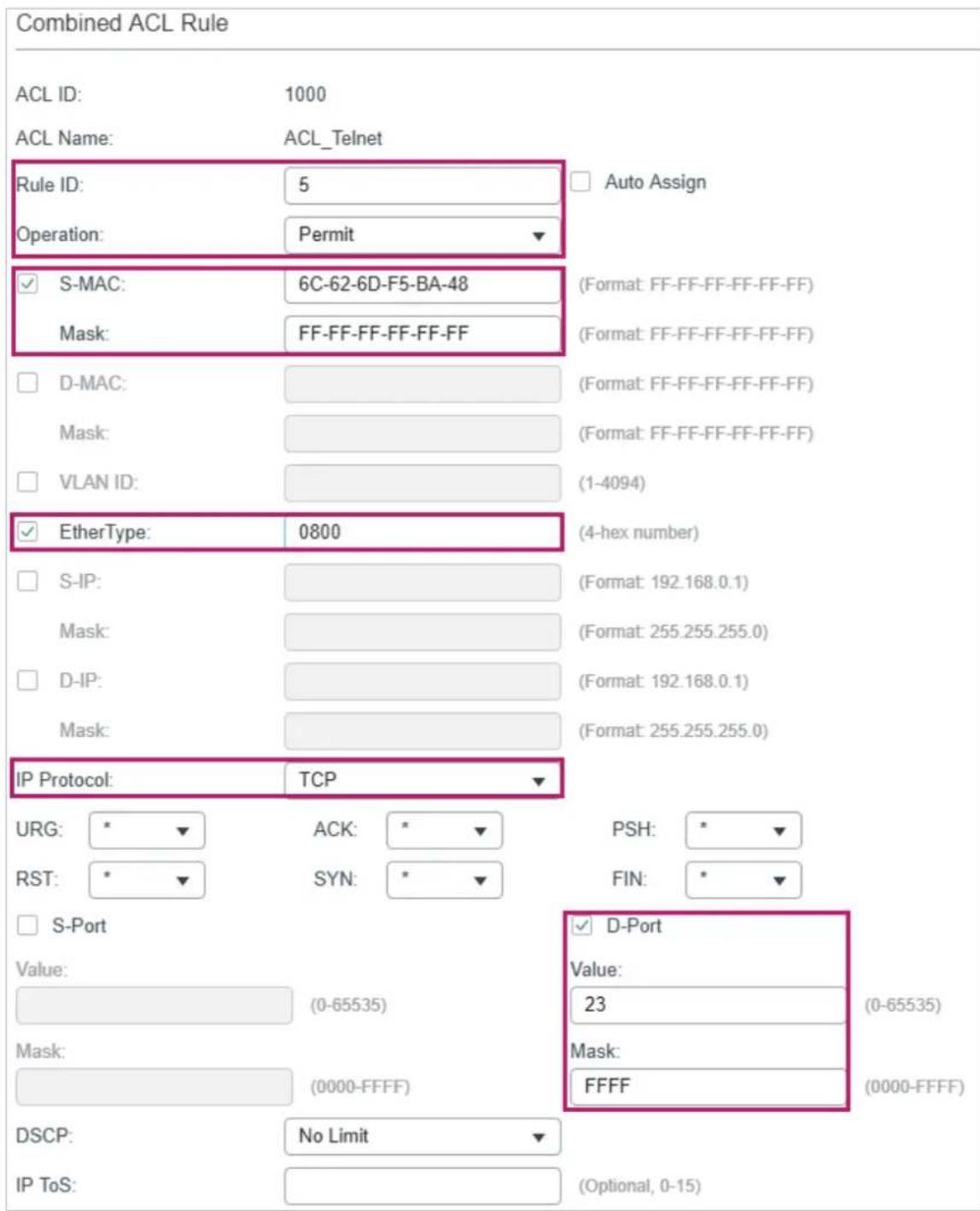Uncheck the D-Port checkbox
The image size is (980, 1211).
582,925
